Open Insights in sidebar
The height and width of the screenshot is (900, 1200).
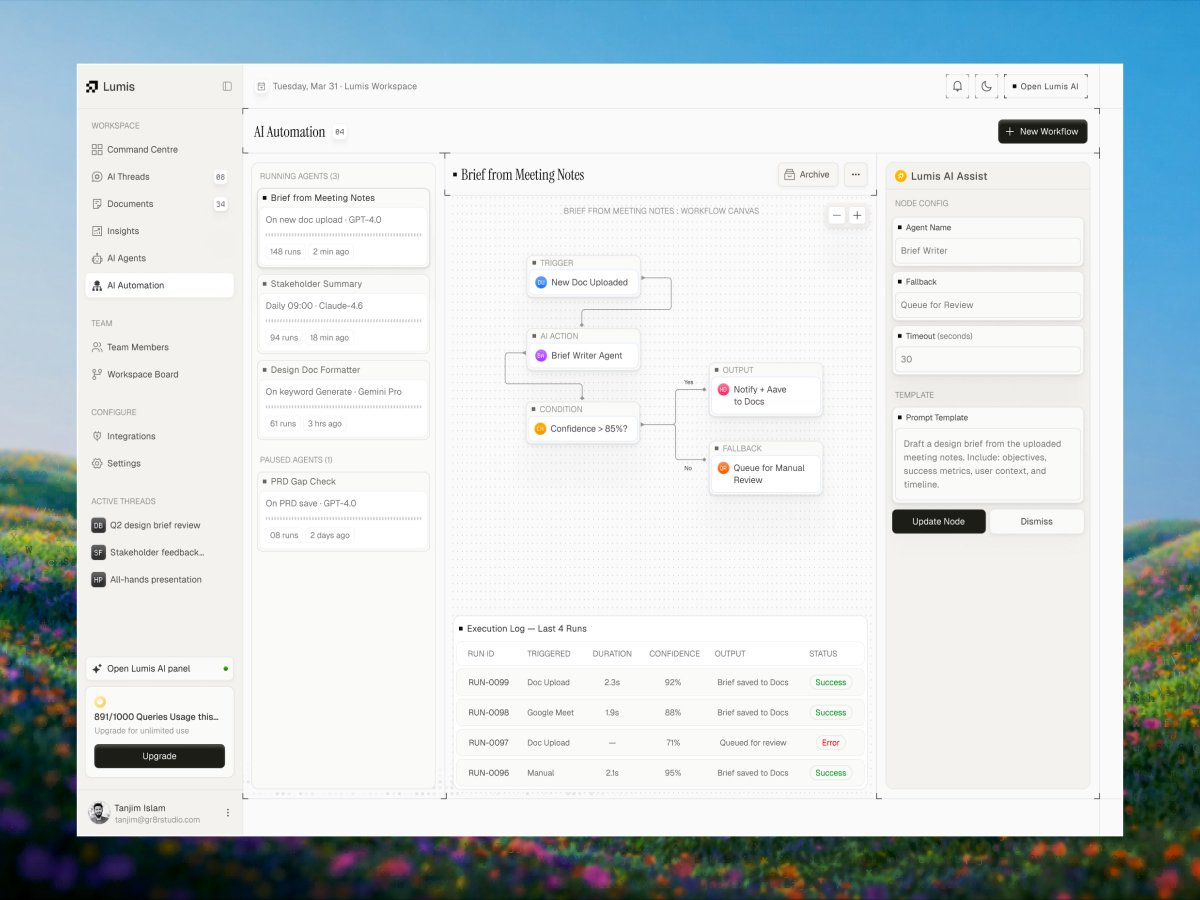pos(160,231)
